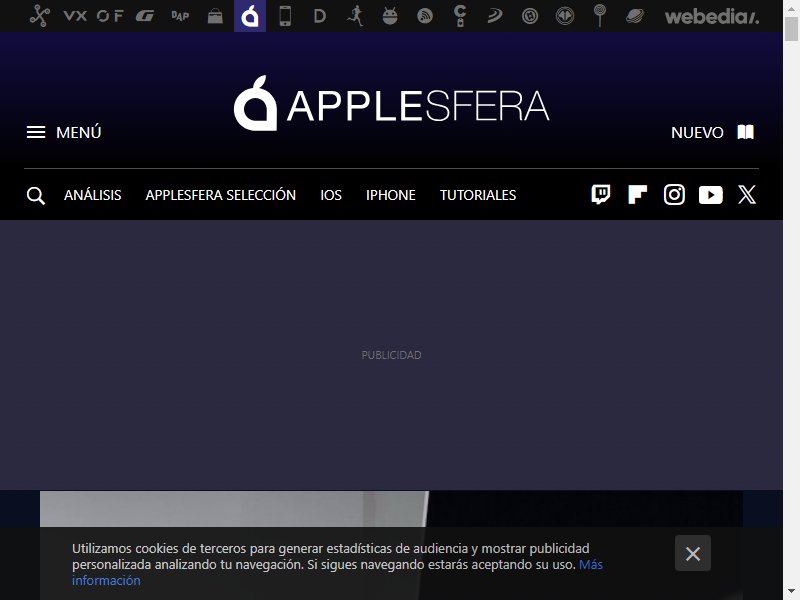Open the planet site icon
Screen dimensions: 800x600
pos(635,16)
